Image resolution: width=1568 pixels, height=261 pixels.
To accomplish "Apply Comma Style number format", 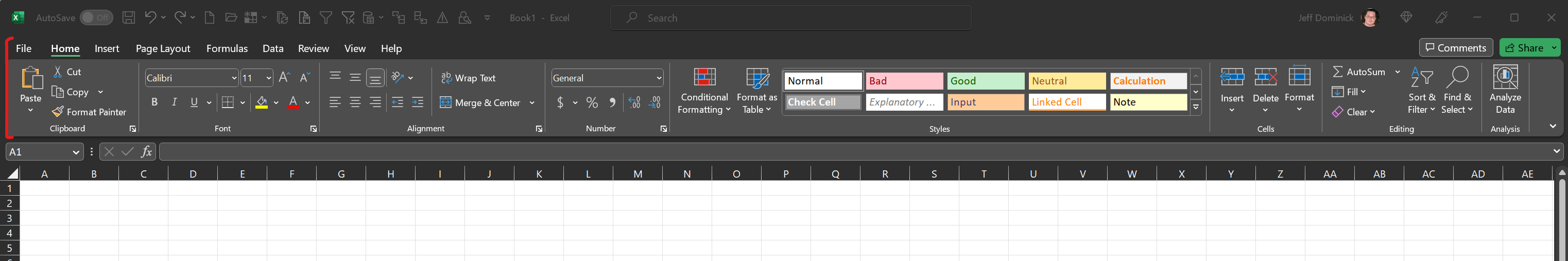I will [612, 102].
